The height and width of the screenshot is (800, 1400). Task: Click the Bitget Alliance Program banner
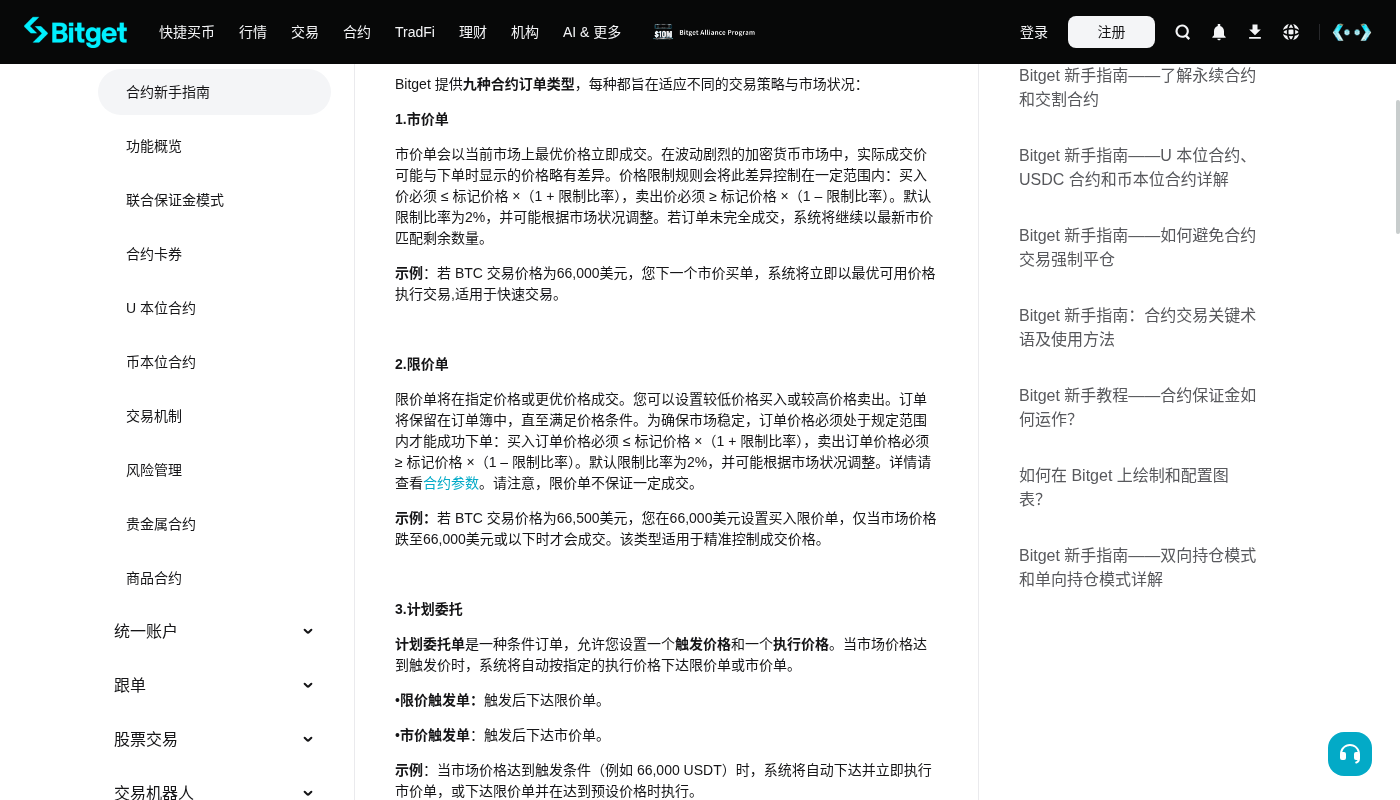tap(705, 32)
